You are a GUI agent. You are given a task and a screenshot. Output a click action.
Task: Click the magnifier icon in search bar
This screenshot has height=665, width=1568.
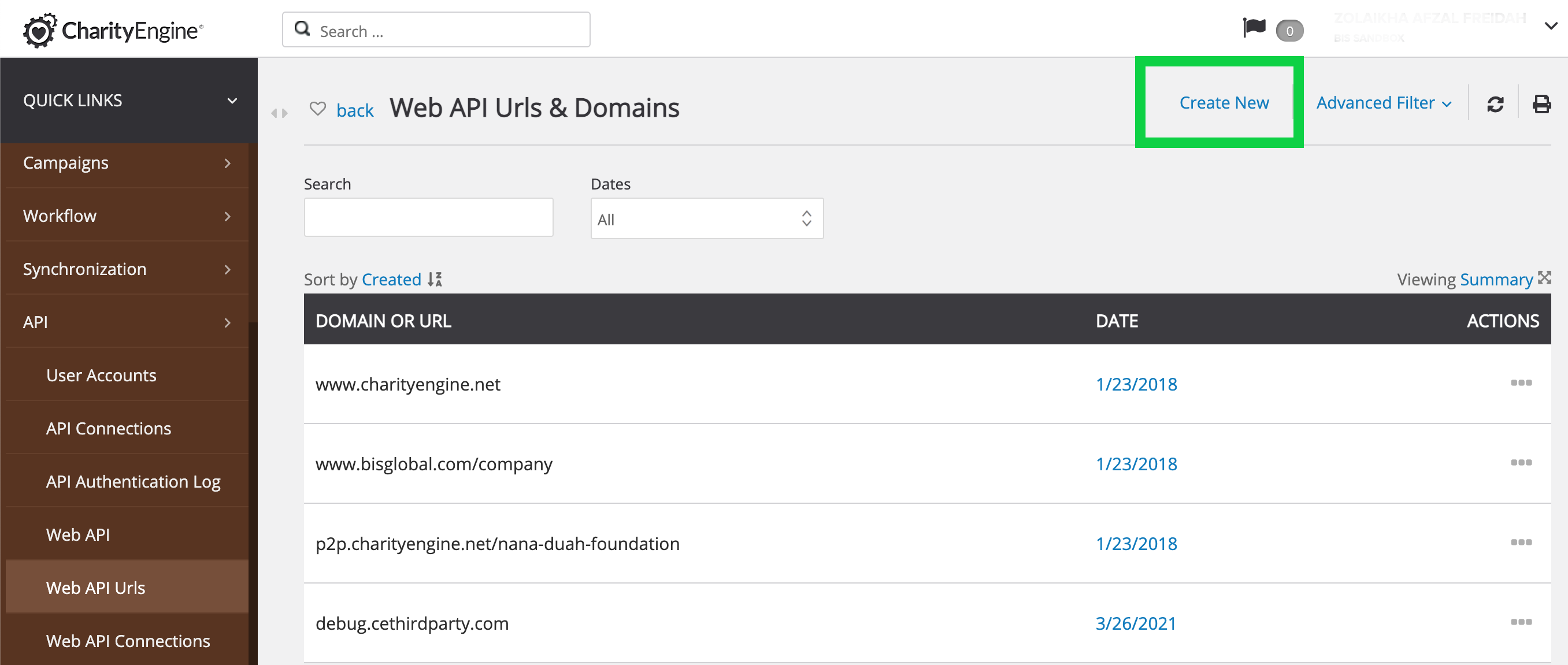pos(302,28)
